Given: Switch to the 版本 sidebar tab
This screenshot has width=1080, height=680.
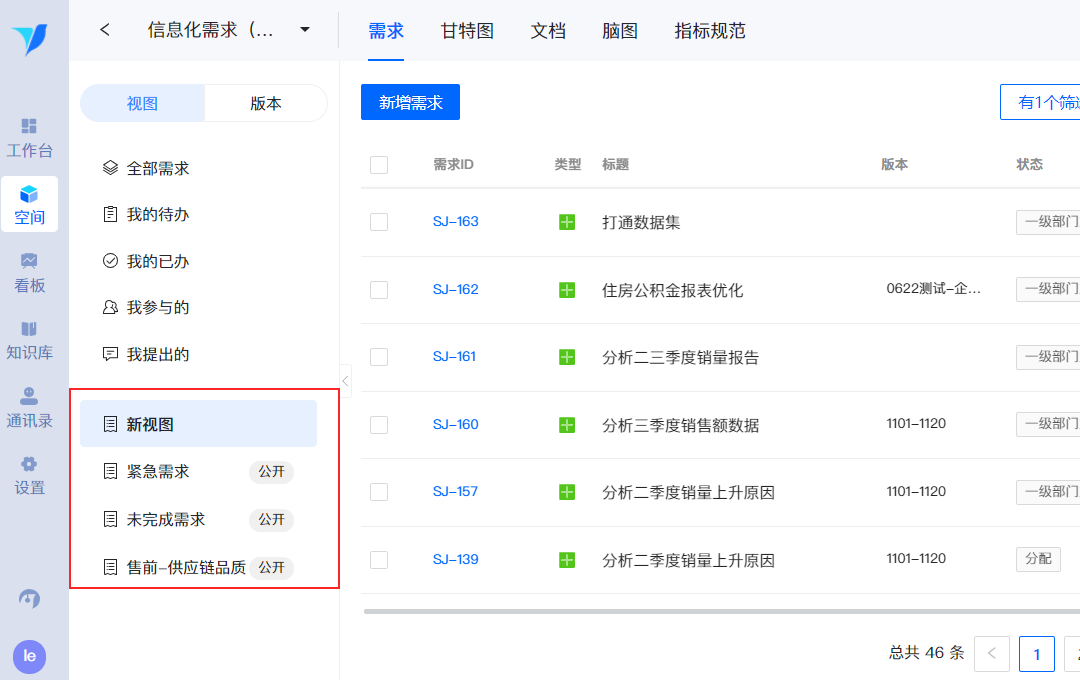Looking at the screenshot, I should coord(266,103).
